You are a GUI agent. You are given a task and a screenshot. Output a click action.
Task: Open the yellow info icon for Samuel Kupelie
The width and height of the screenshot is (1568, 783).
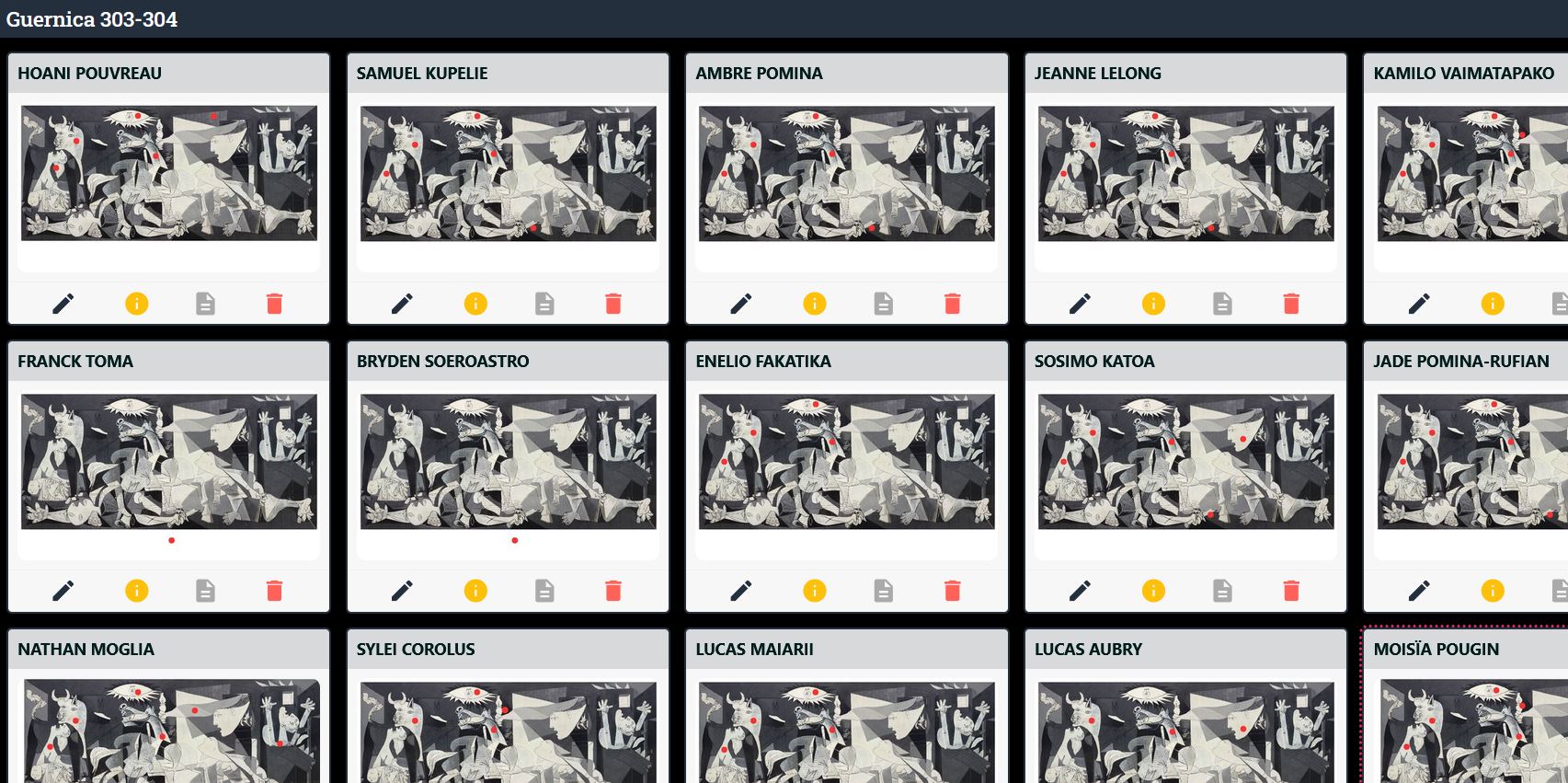pos(475,304)
